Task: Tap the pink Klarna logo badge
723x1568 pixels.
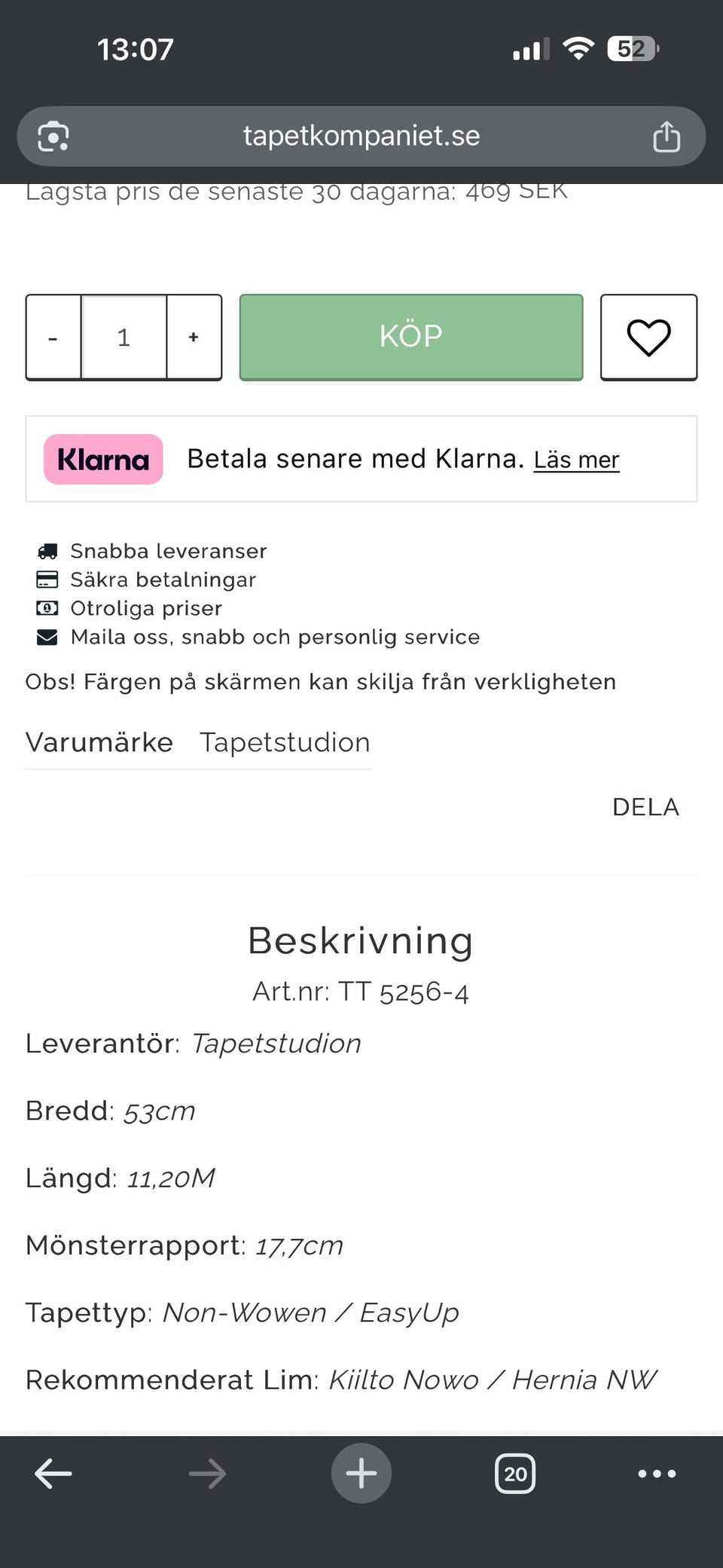Action: (103, 459)
